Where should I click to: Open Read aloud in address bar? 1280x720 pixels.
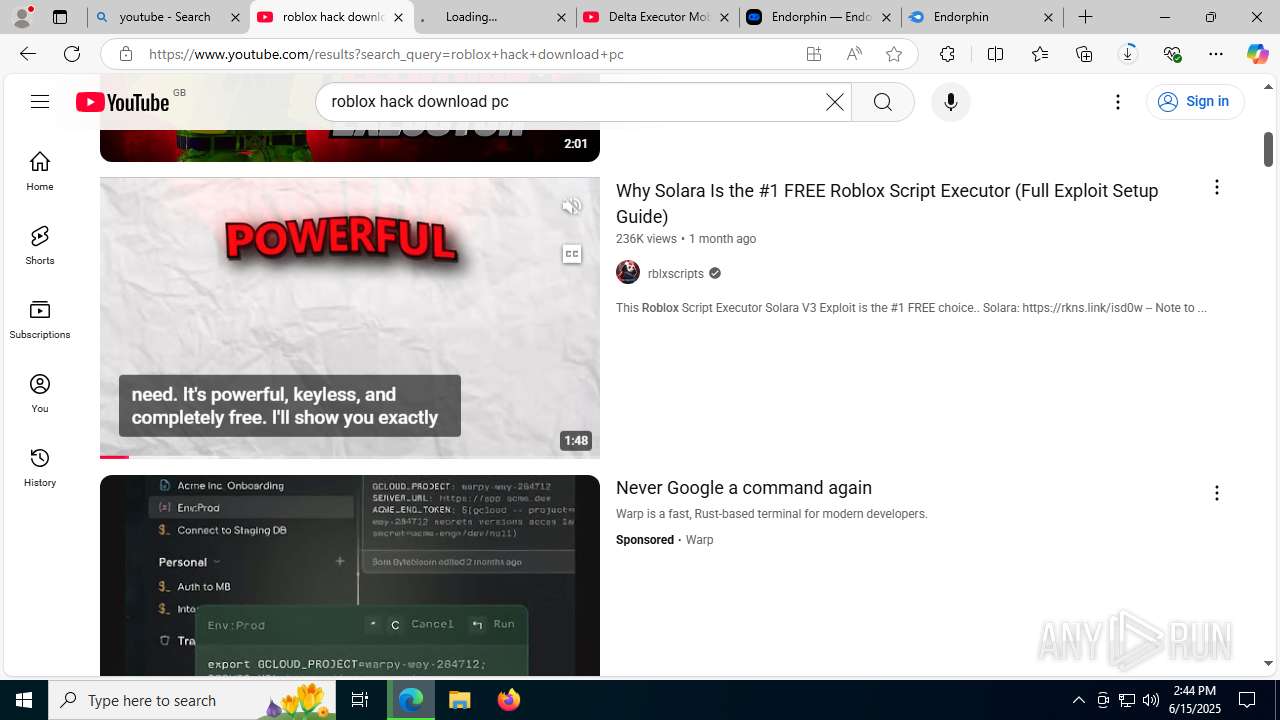tap(854, 54)
